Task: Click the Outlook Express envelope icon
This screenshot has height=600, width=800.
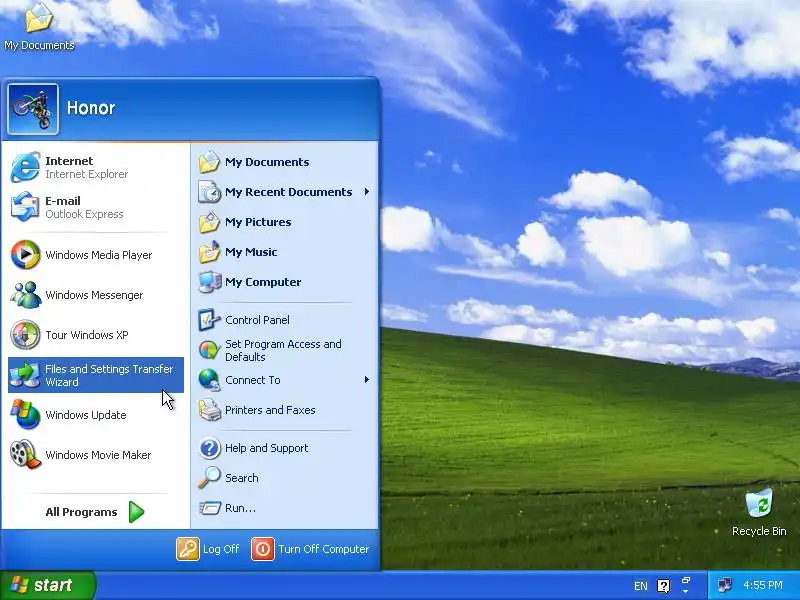Action: coord(25,207)
